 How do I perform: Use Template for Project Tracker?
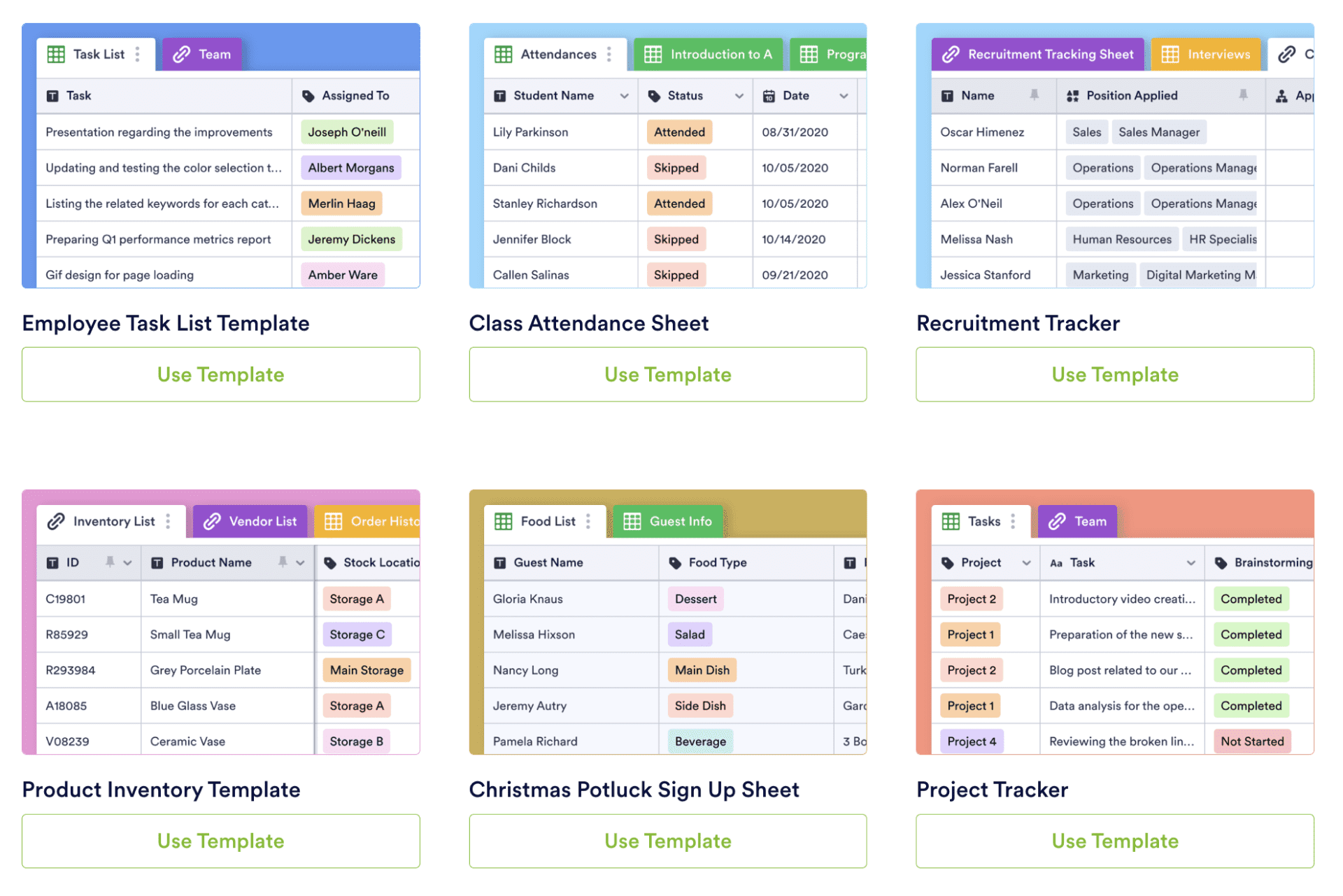pyautogui.click(x=1115, y=841)
